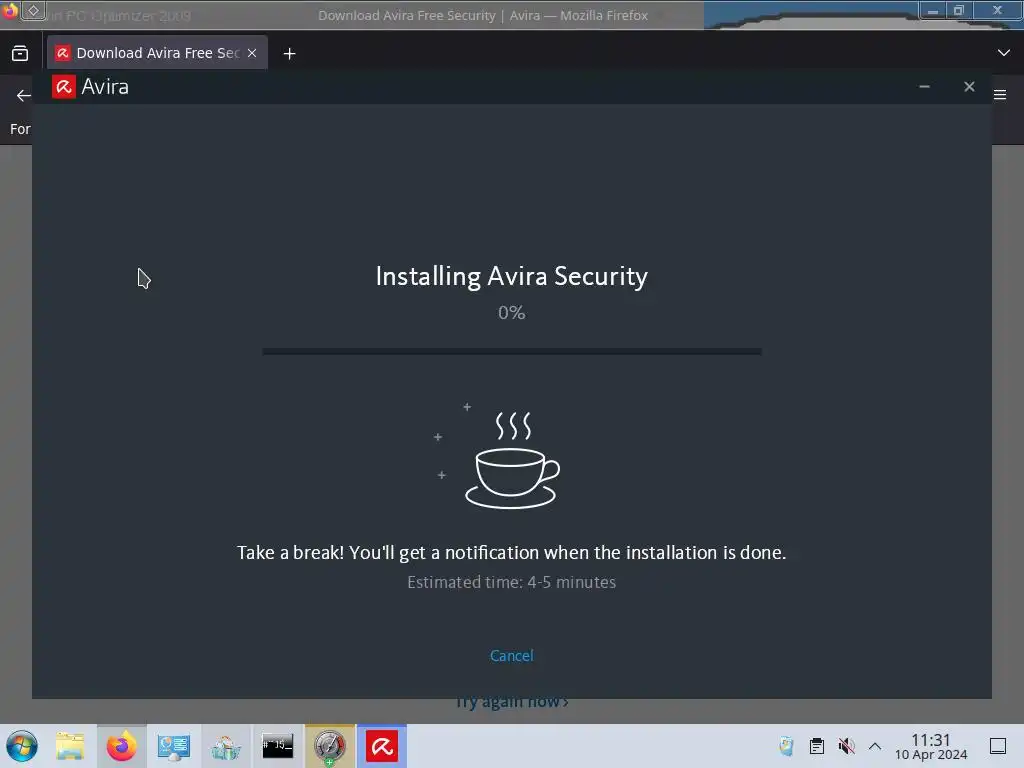The width and height of the screenshot is (1024, 768).
Task: Click the 0% progress text
Action: point(511,313)
